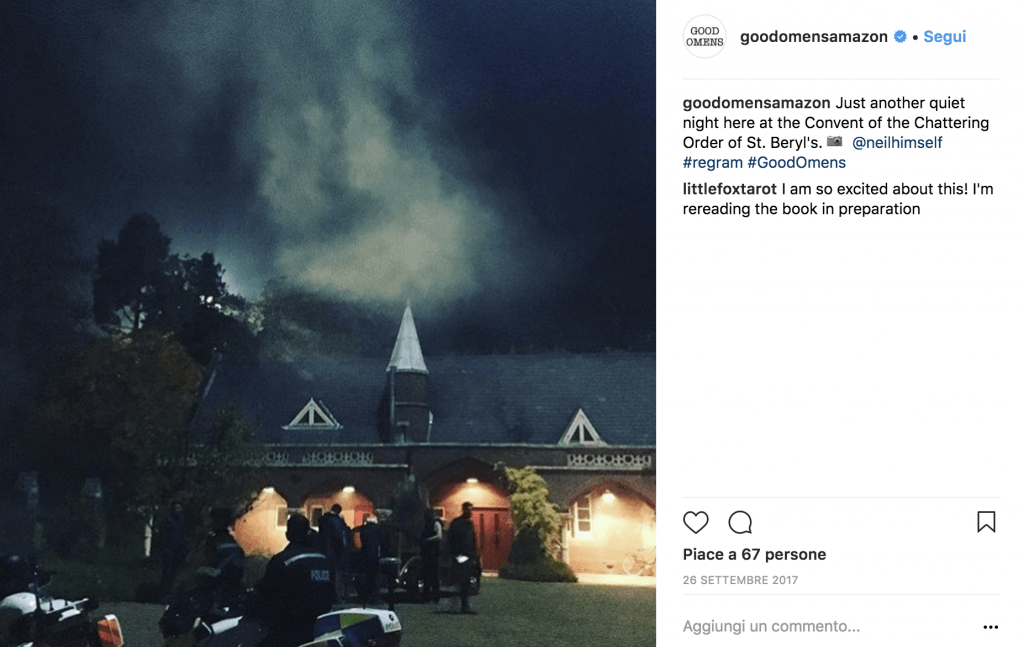
Task: Open the 26 Settembre 2017 post date
Action: (741, 580)
